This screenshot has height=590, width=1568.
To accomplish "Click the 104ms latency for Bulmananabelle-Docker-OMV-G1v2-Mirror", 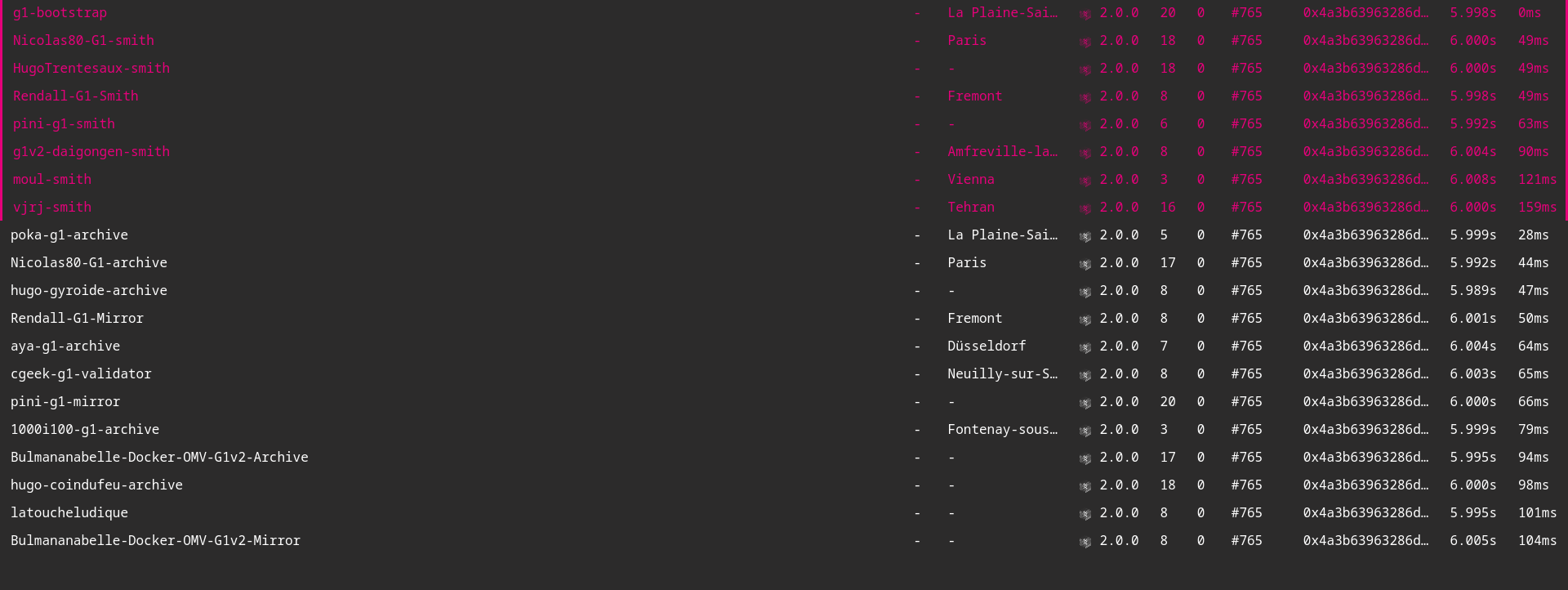I will click(x=1537, y=541).
